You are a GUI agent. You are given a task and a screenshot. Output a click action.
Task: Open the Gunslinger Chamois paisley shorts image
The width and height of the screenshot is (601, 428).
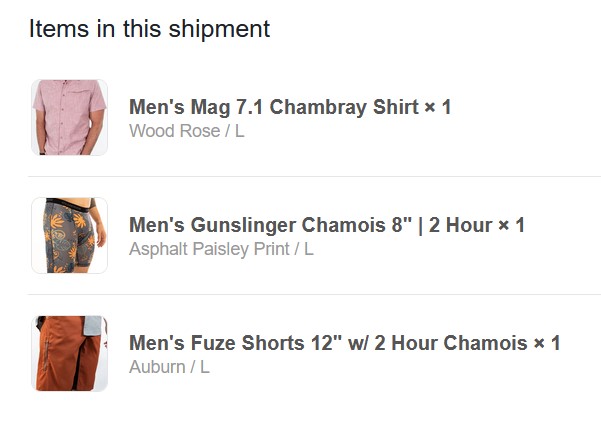point(69,236)
